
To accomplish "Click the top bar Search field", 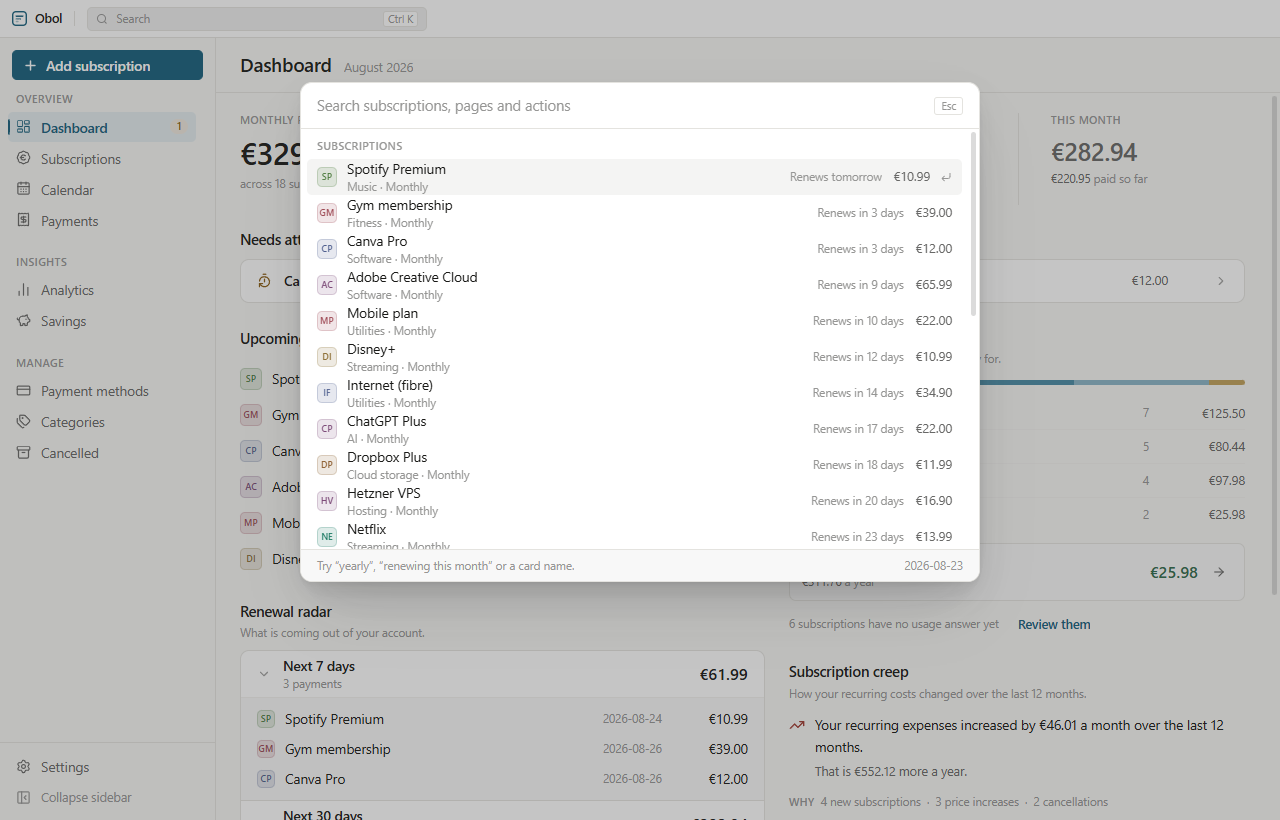I will pos(257,19).
